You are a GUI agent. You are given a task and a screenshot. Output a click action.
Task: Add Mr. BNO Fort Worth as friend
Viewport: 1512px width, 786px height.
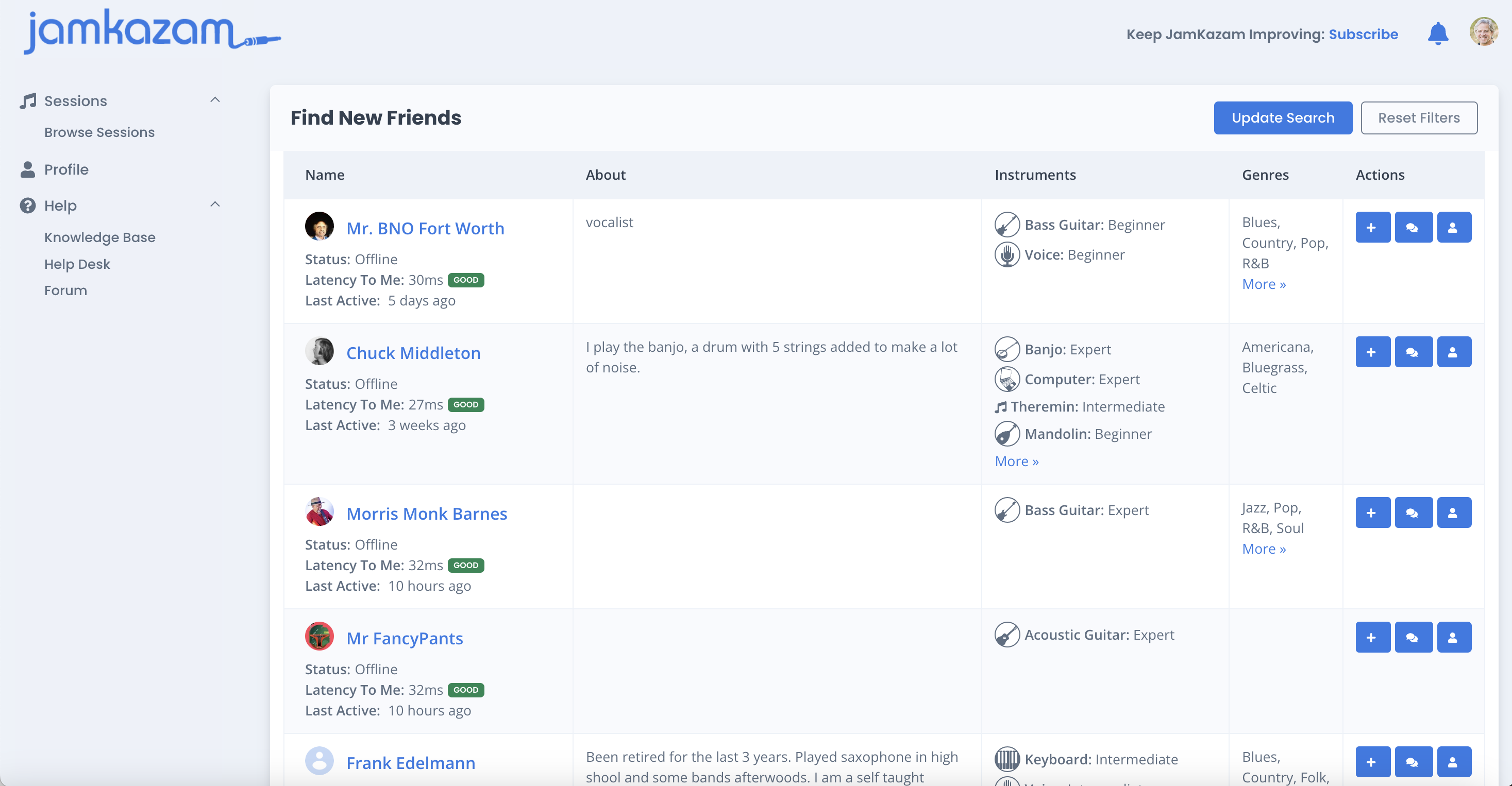1372,228
